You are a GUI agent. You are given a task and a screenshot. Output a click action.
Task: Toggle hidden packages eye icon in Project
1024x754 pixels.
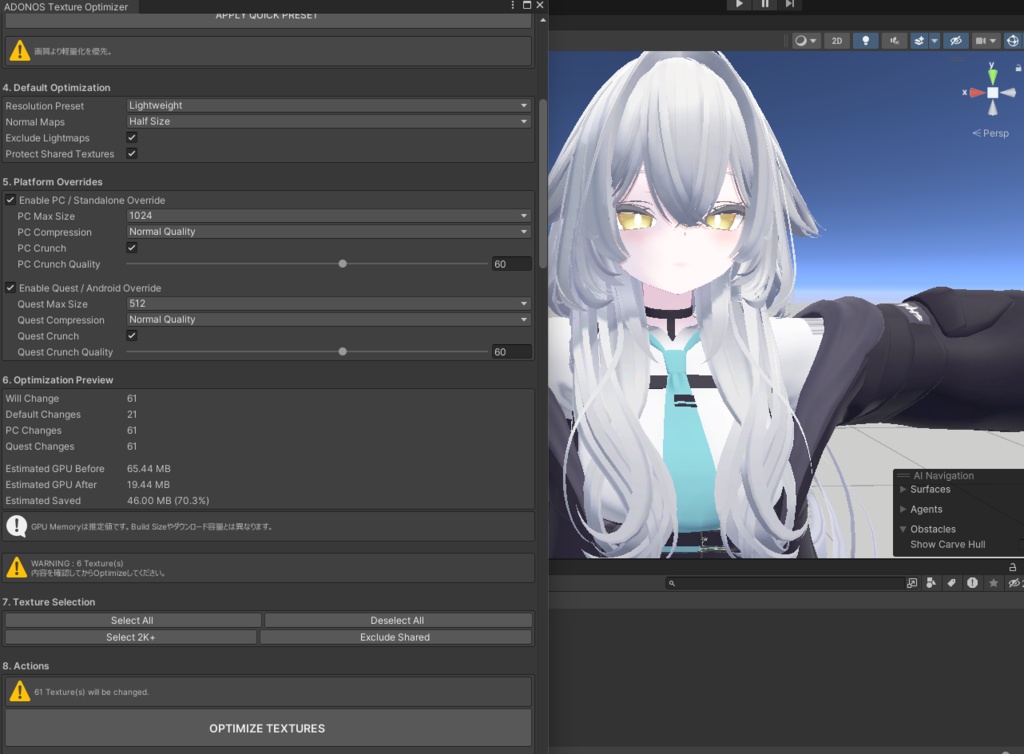click(x=1014, y=583)
